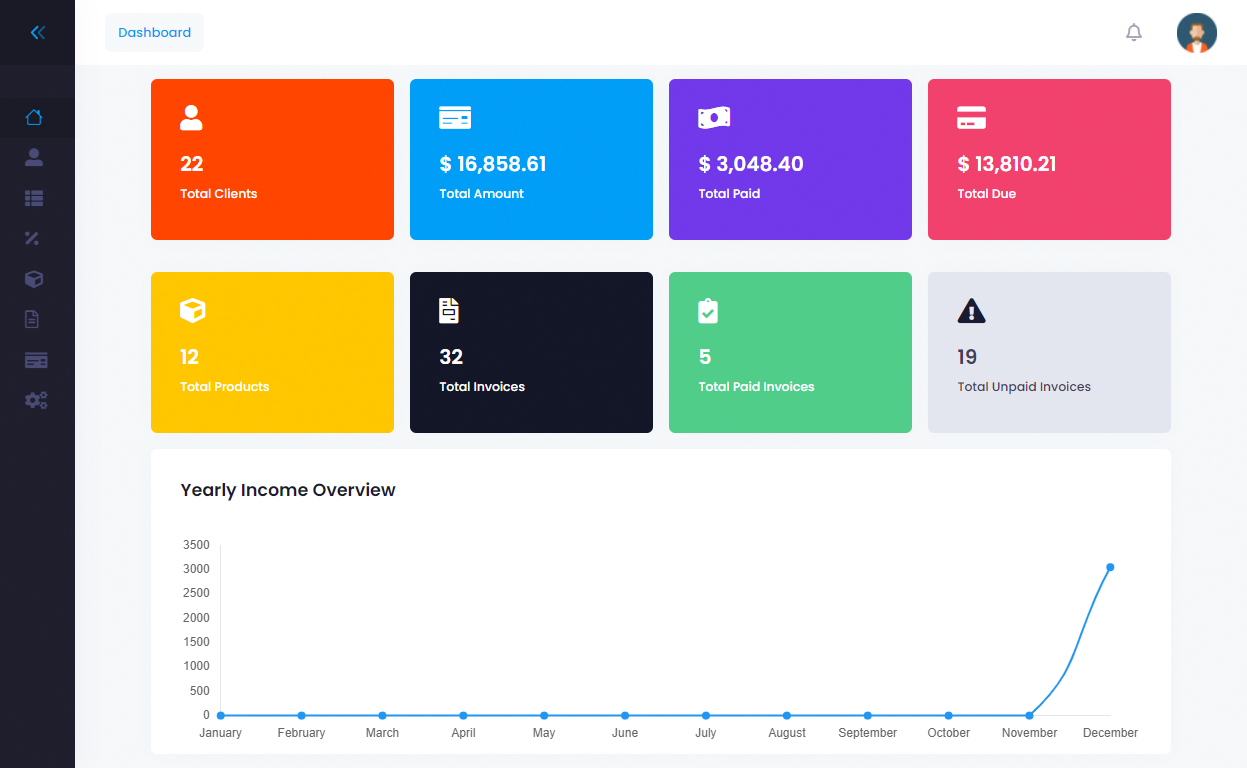1247x768 pixels.
Task: Click the notification bell icon
Action: [1133, 31]
